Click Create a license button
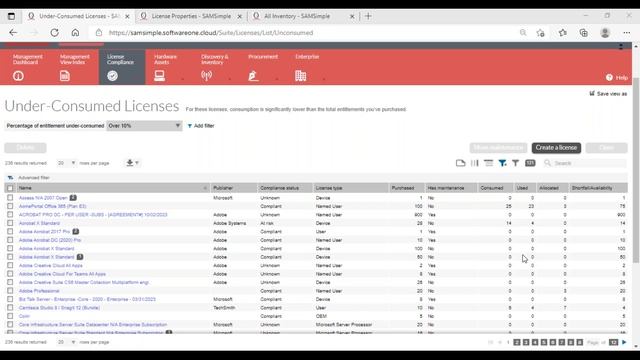This screenshot has width=640, height=360. click(x=556, y=147)
